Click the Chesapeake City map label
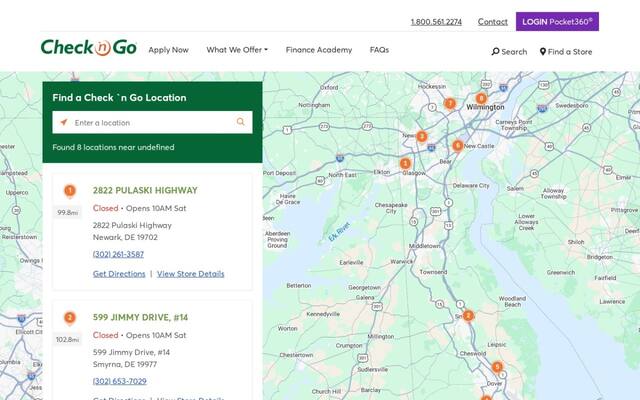 tap(391, 208)
